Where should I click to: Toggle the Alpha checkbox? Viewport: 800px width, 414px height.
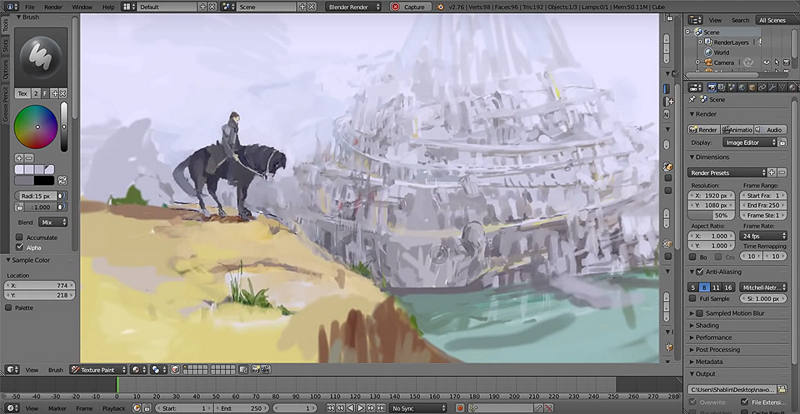(x=20, y=247)
